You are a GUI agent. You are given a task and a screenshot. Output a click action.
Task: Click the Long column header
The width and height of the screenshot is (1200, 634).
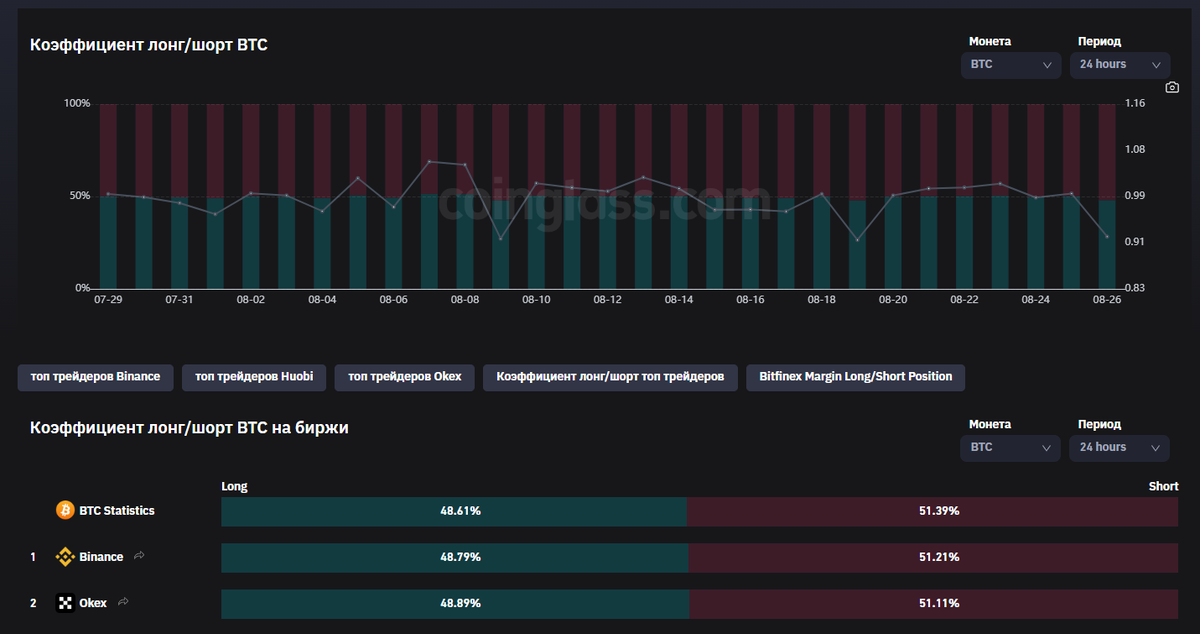(x=234, y=487)
